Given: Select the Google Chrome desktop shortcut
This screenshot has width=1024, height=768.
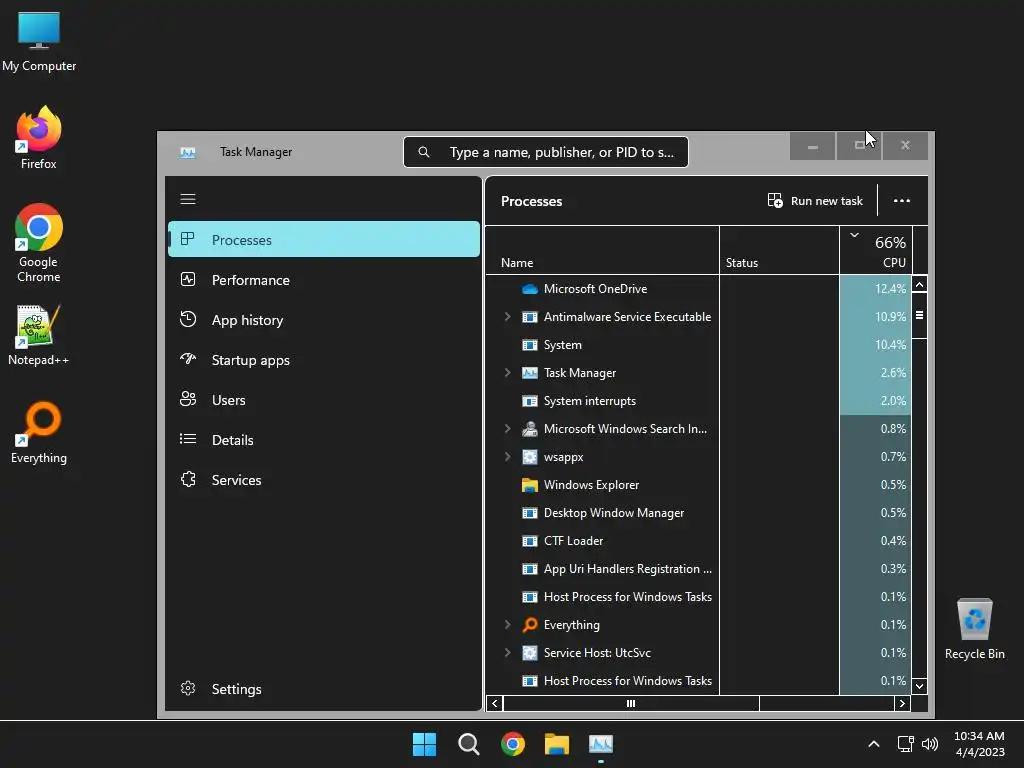Looking at the screenshot, I should point(39,243).
